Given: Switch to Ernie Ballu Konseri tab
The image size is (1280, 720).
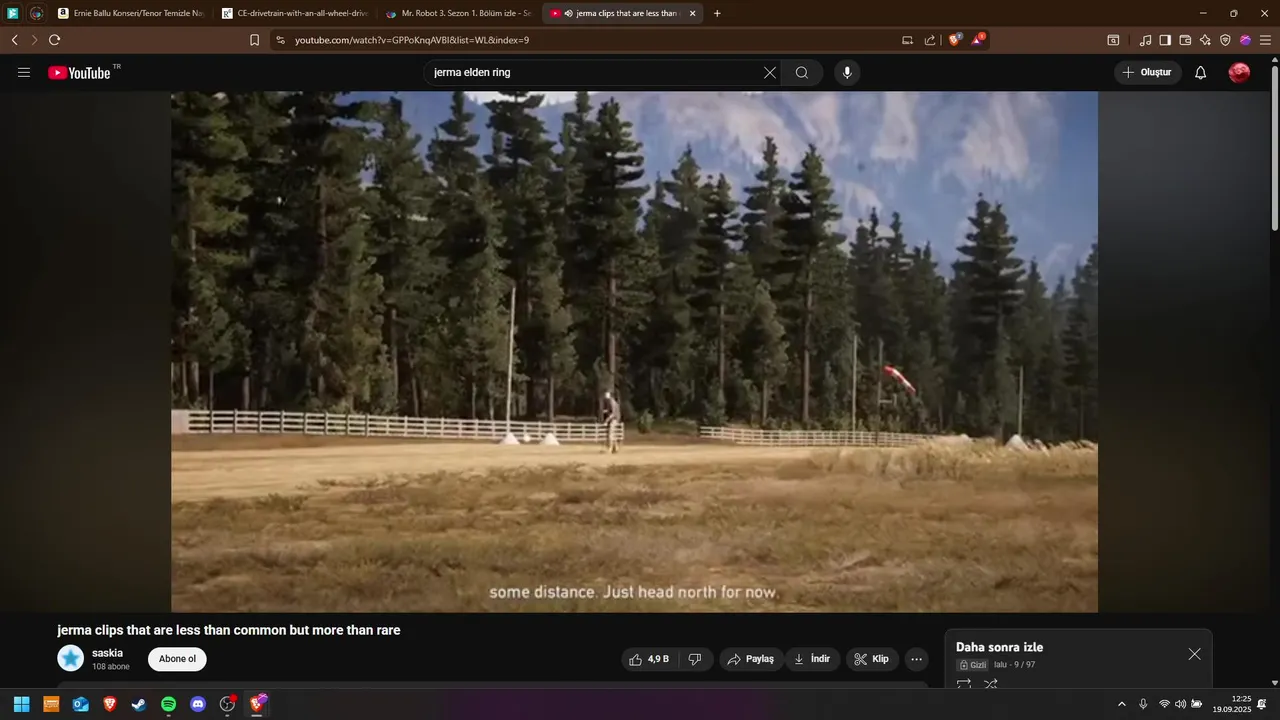Looking at the screenshot, I should (x=130, y=13).
